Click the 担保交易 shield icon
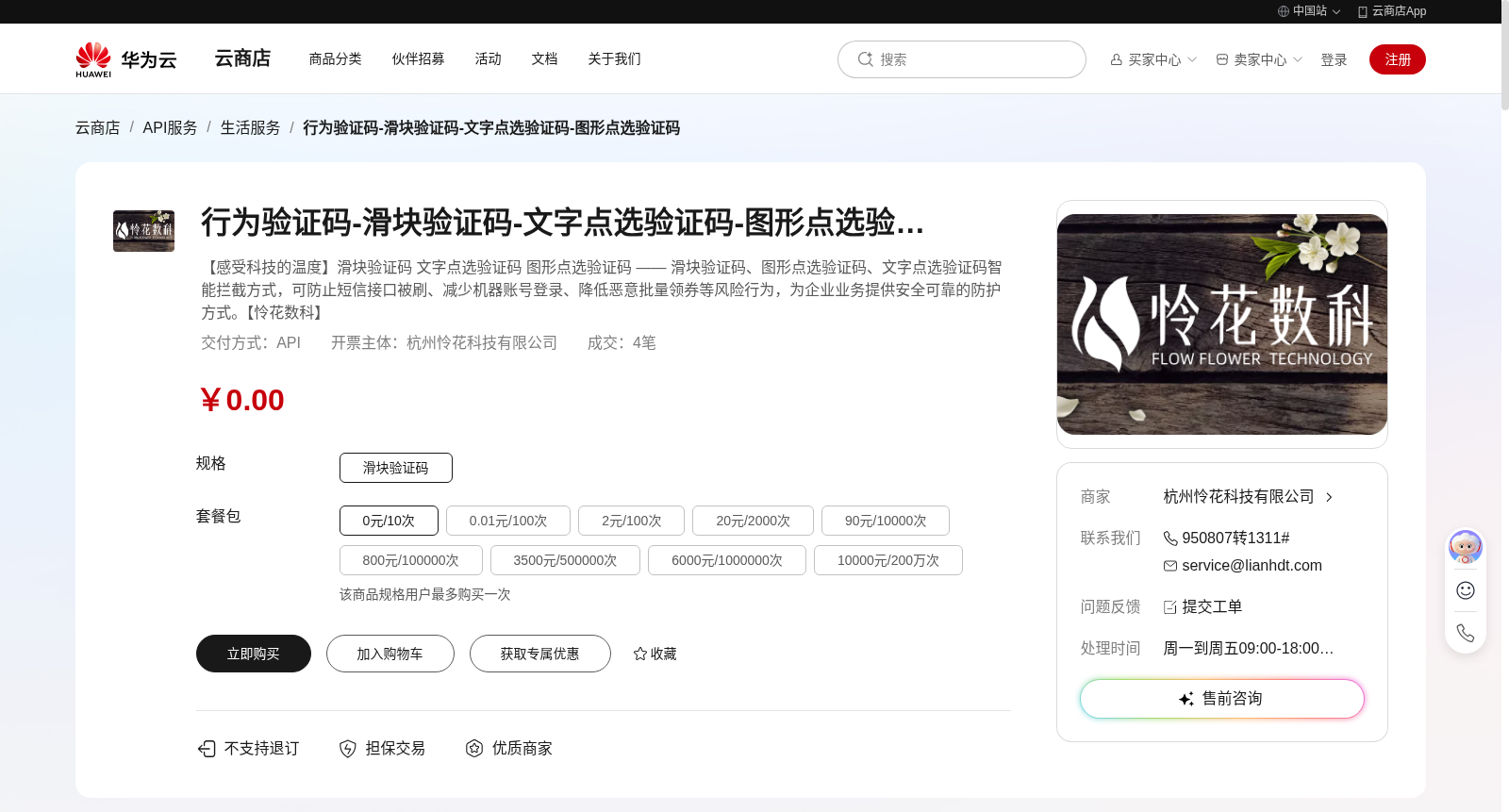This screenshot has width=1509, height=812. pyautogui.click(x=348, y=748)
